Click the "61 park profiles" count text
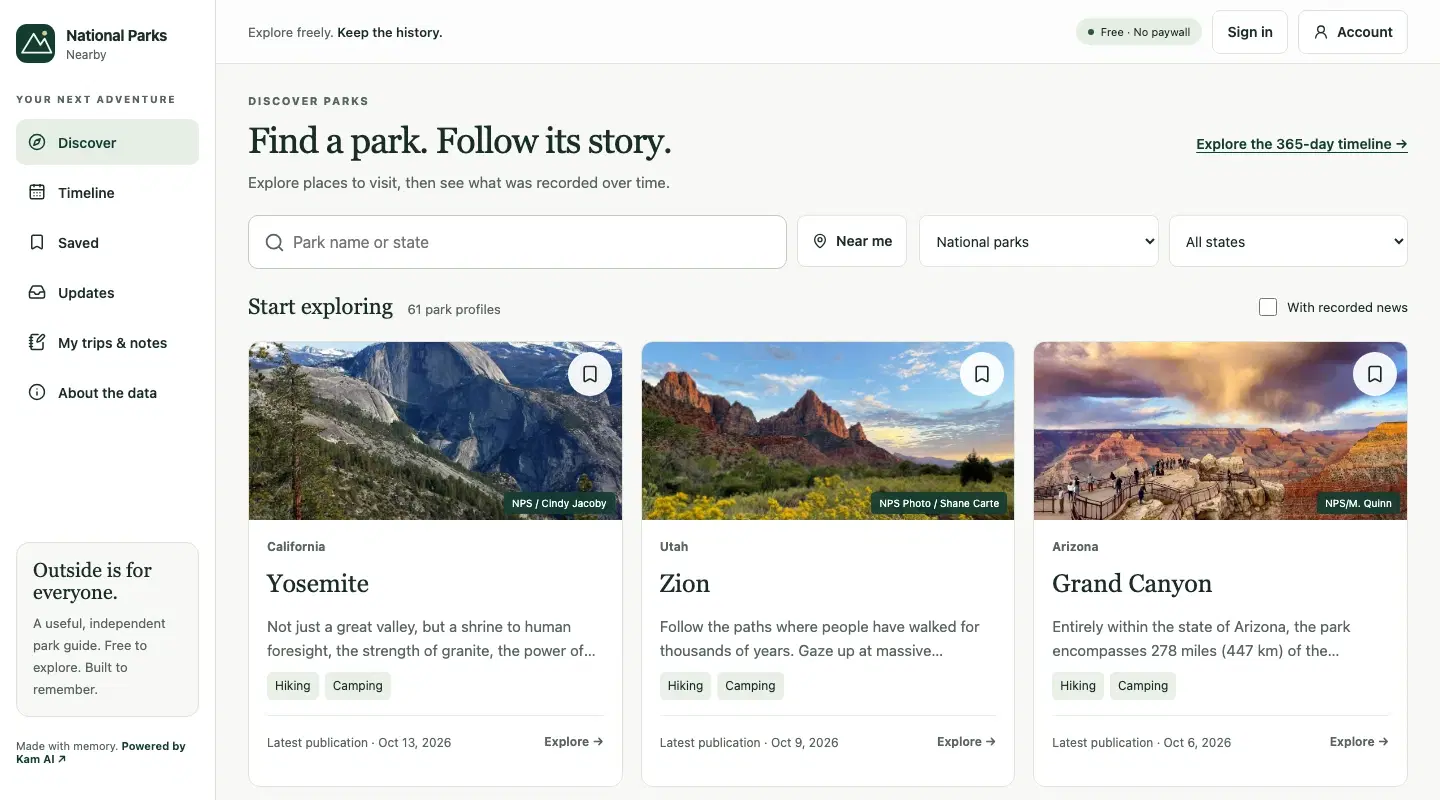 coord(454,310)
